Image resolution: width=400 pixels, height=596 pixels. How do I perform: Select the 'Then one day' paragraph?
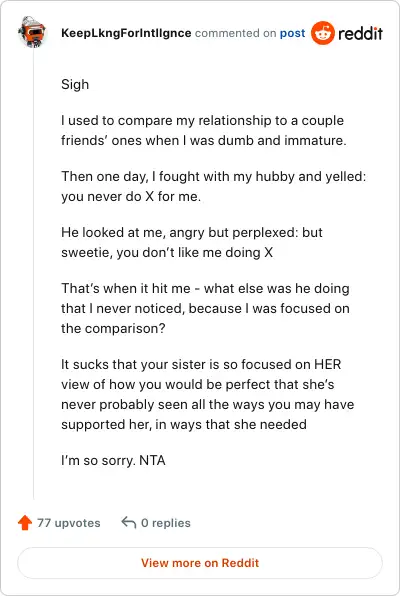(213, 186)
